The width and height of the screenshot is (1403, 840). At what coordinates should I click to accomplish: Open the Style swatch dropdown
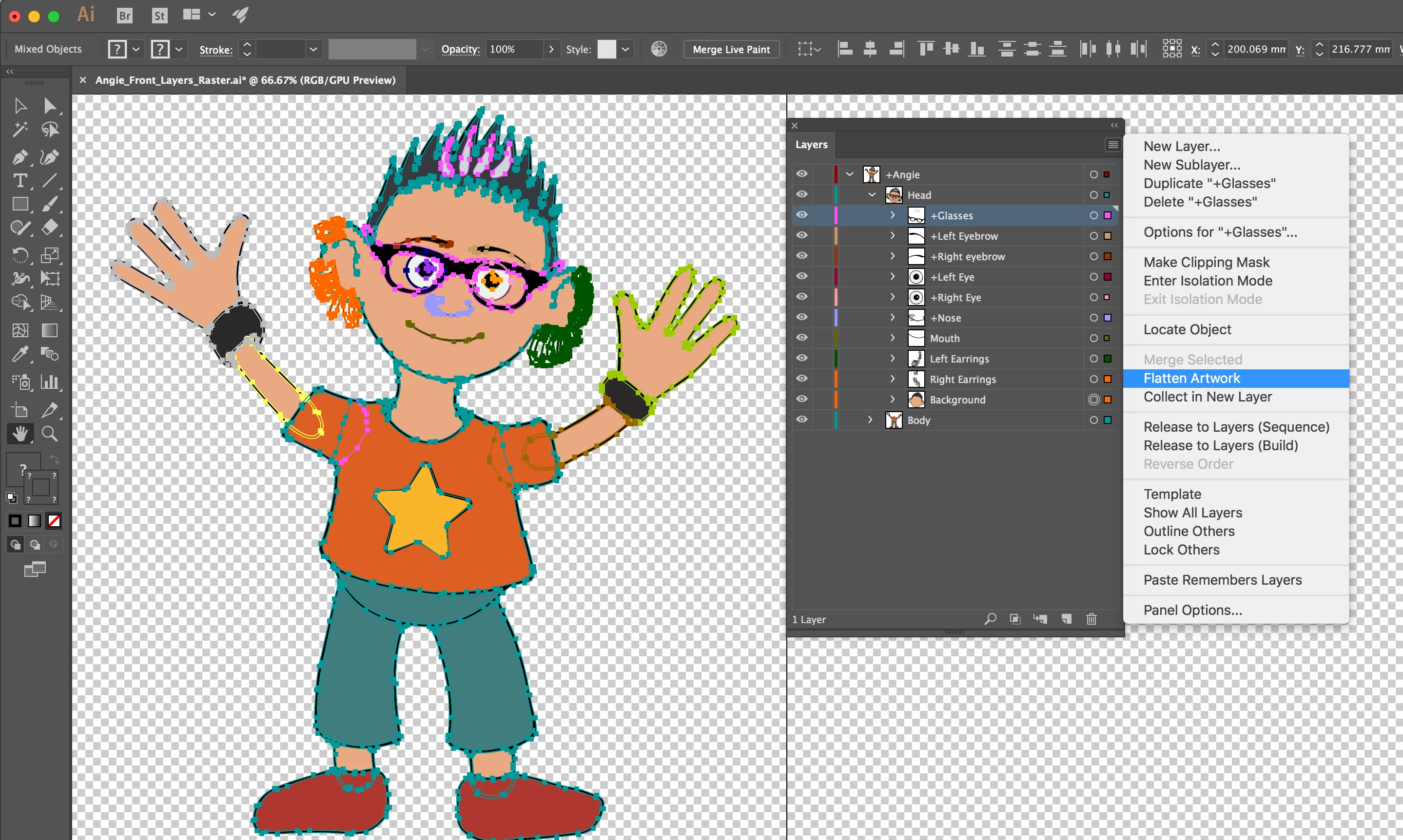(x=625, y=49)
